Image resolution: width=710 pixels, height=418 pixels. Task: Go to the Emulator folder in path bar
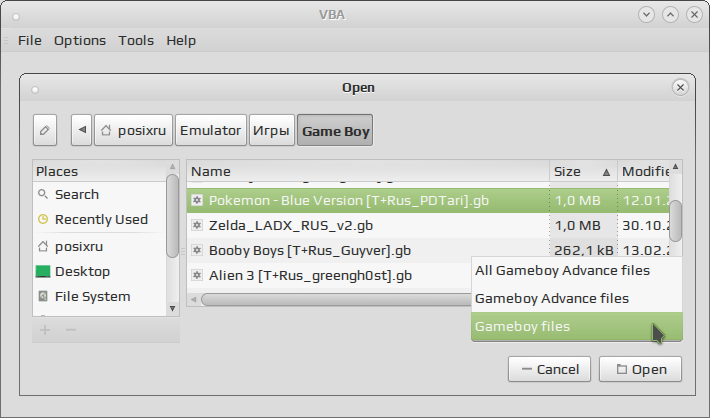point(211,130)
